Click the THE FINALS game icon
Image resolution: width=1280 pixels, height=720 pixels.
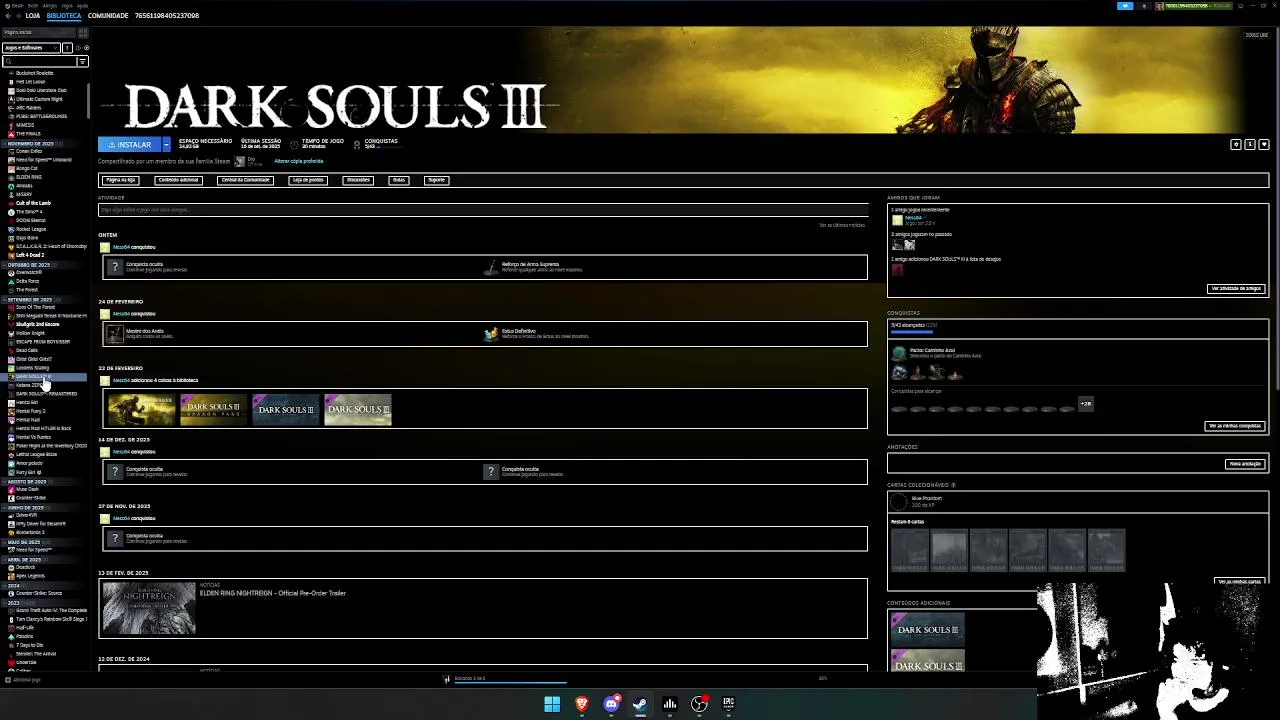coord(11,134)
